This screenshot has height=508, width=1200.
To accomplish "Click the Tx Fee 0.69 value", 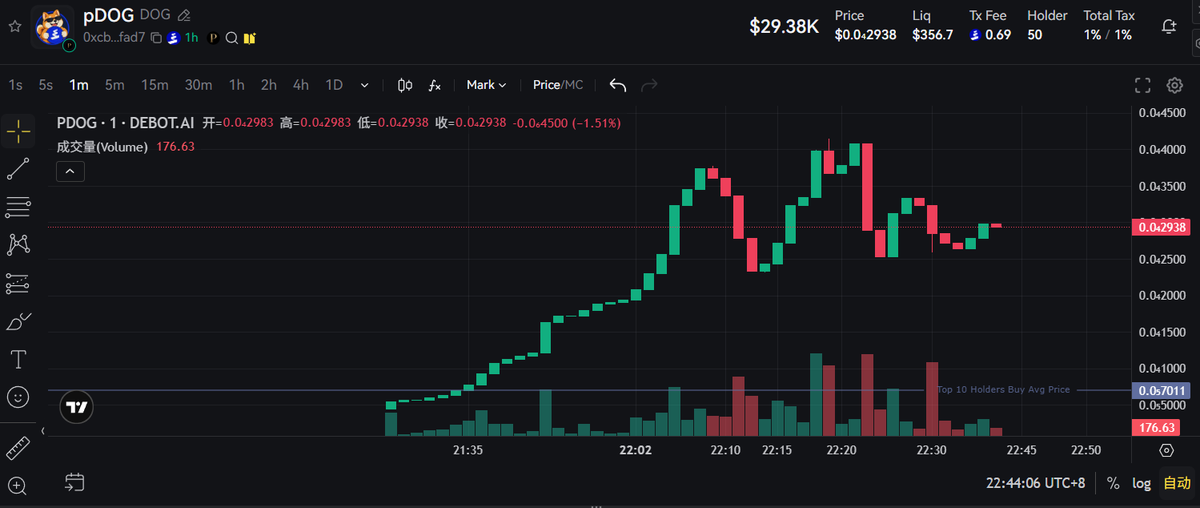I will click(x=990, y=35).
